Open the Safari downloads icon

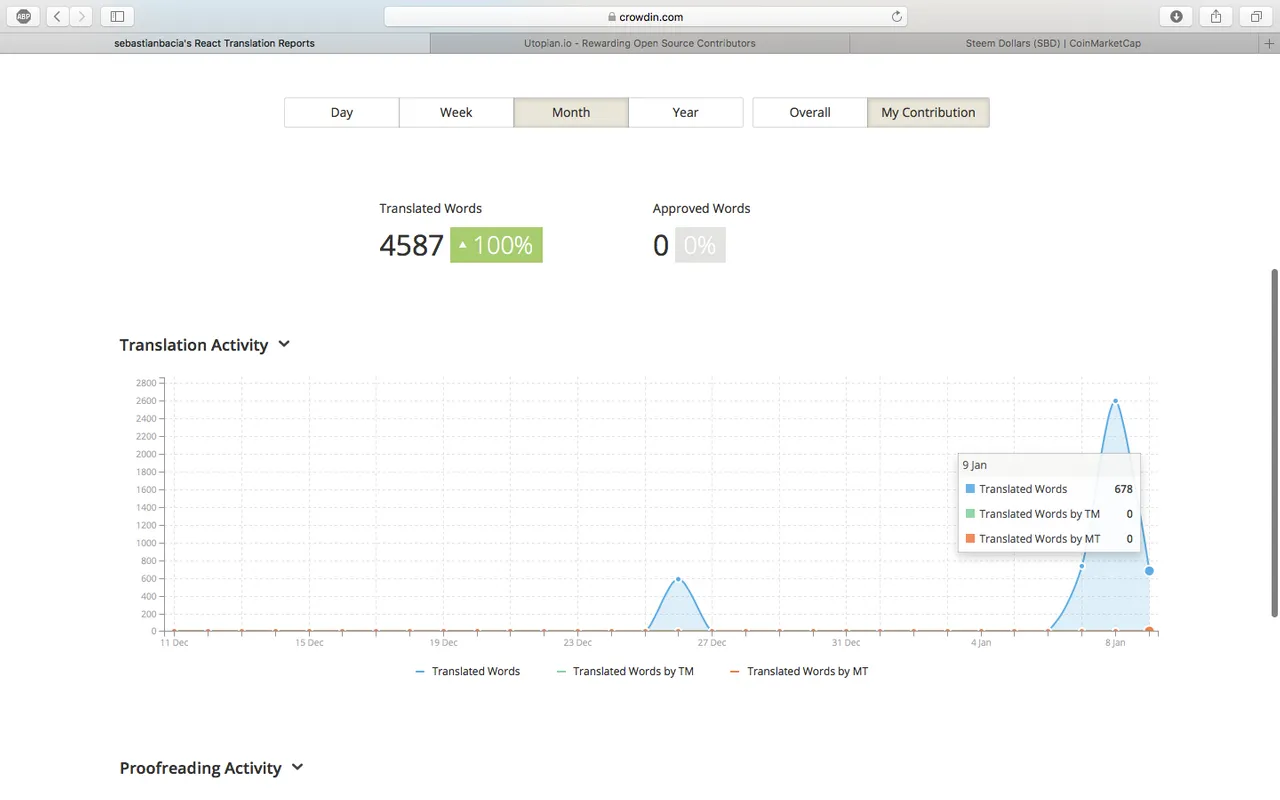coord(1176,16)
